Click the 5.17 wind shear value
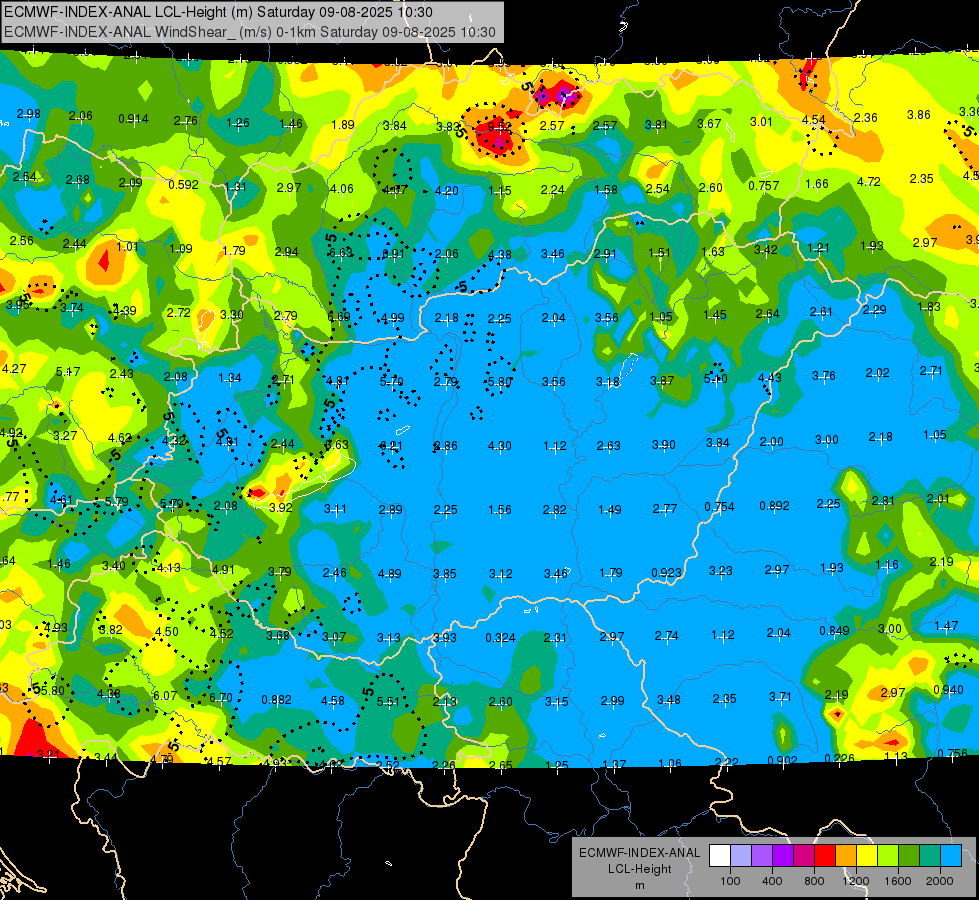Screen dimensions: 979x900 (x=67, y=372)
